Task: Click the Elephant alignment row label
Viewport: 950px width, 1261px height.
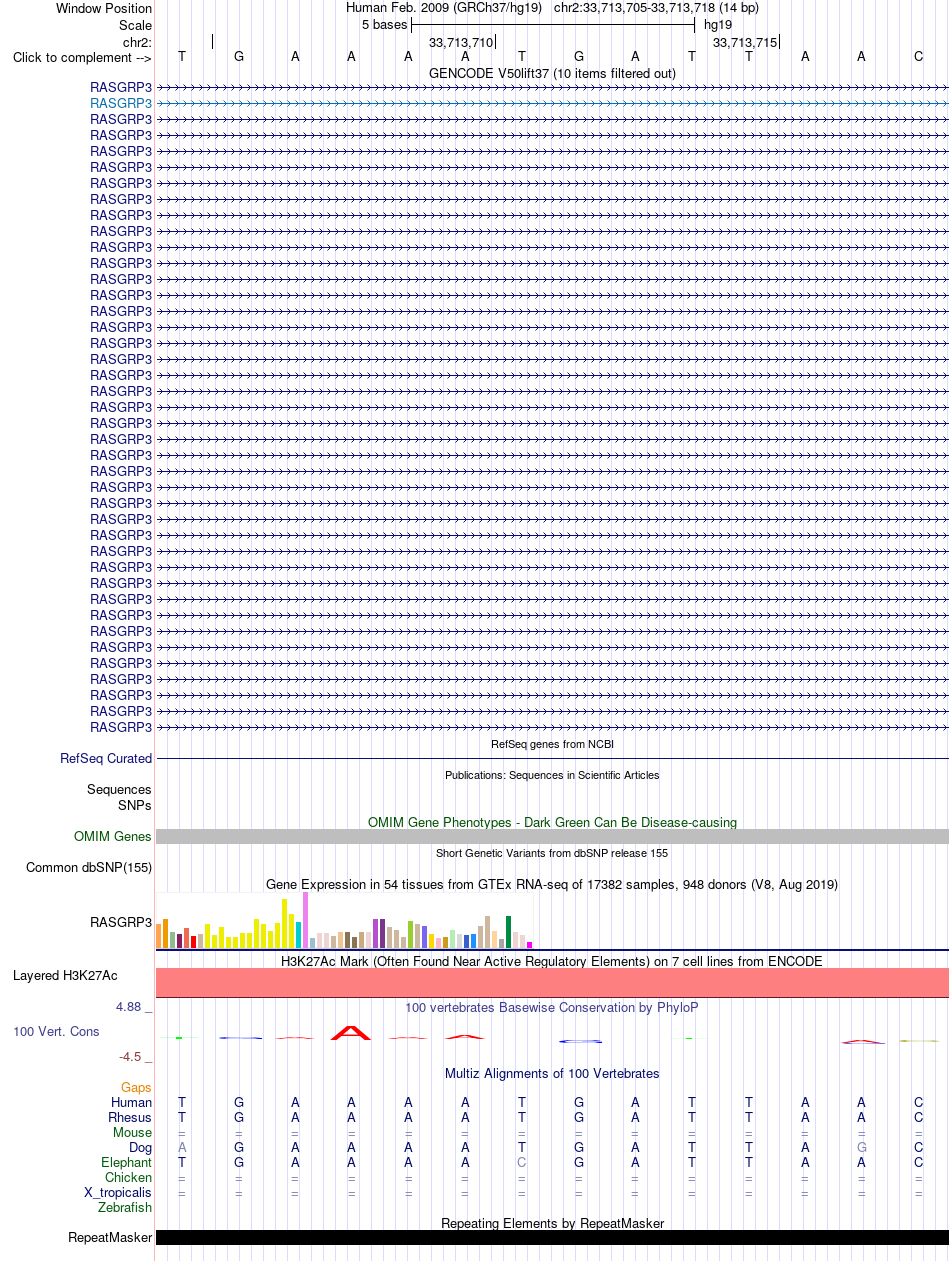Action: coord(127,1162)
